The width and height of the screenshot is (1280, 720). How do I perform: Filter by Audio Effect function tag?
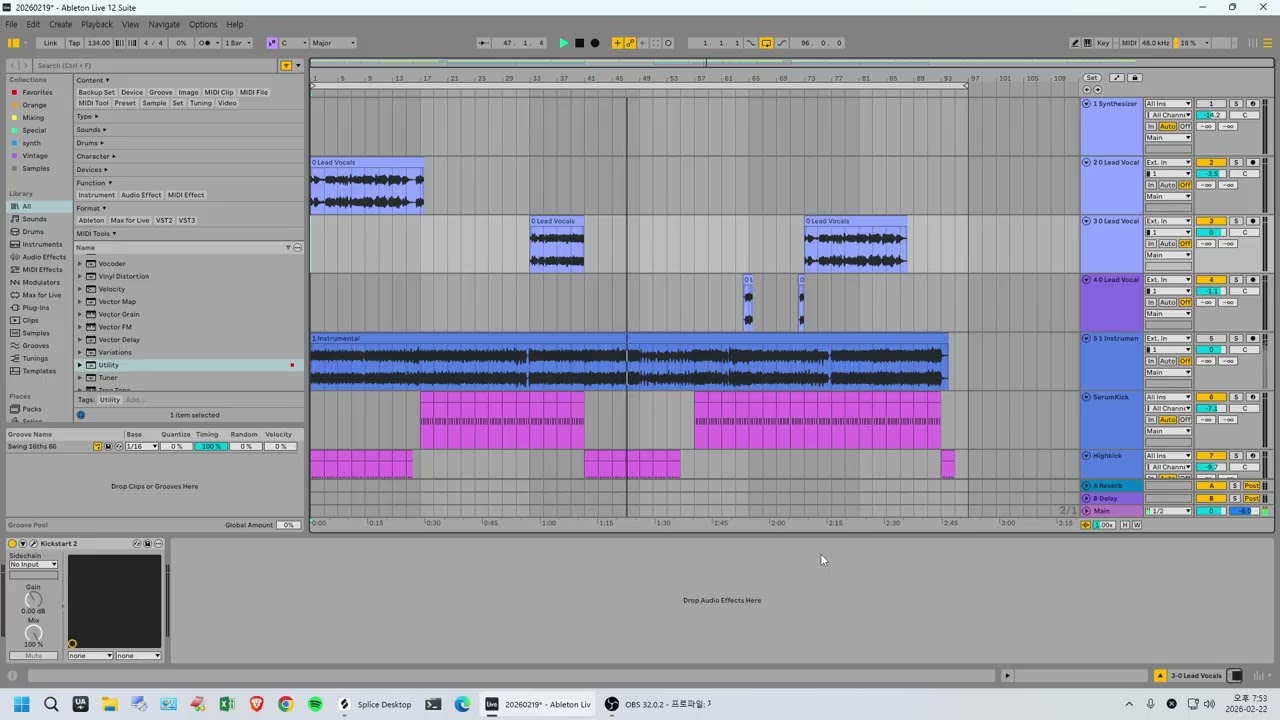coord(141,195)
